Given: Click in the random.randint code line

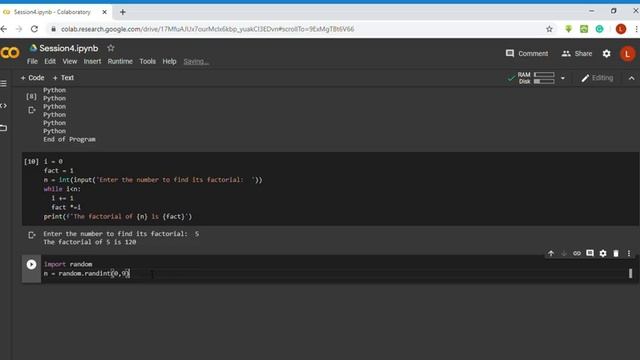Looking at the screenshot, I should pos(87,273).
